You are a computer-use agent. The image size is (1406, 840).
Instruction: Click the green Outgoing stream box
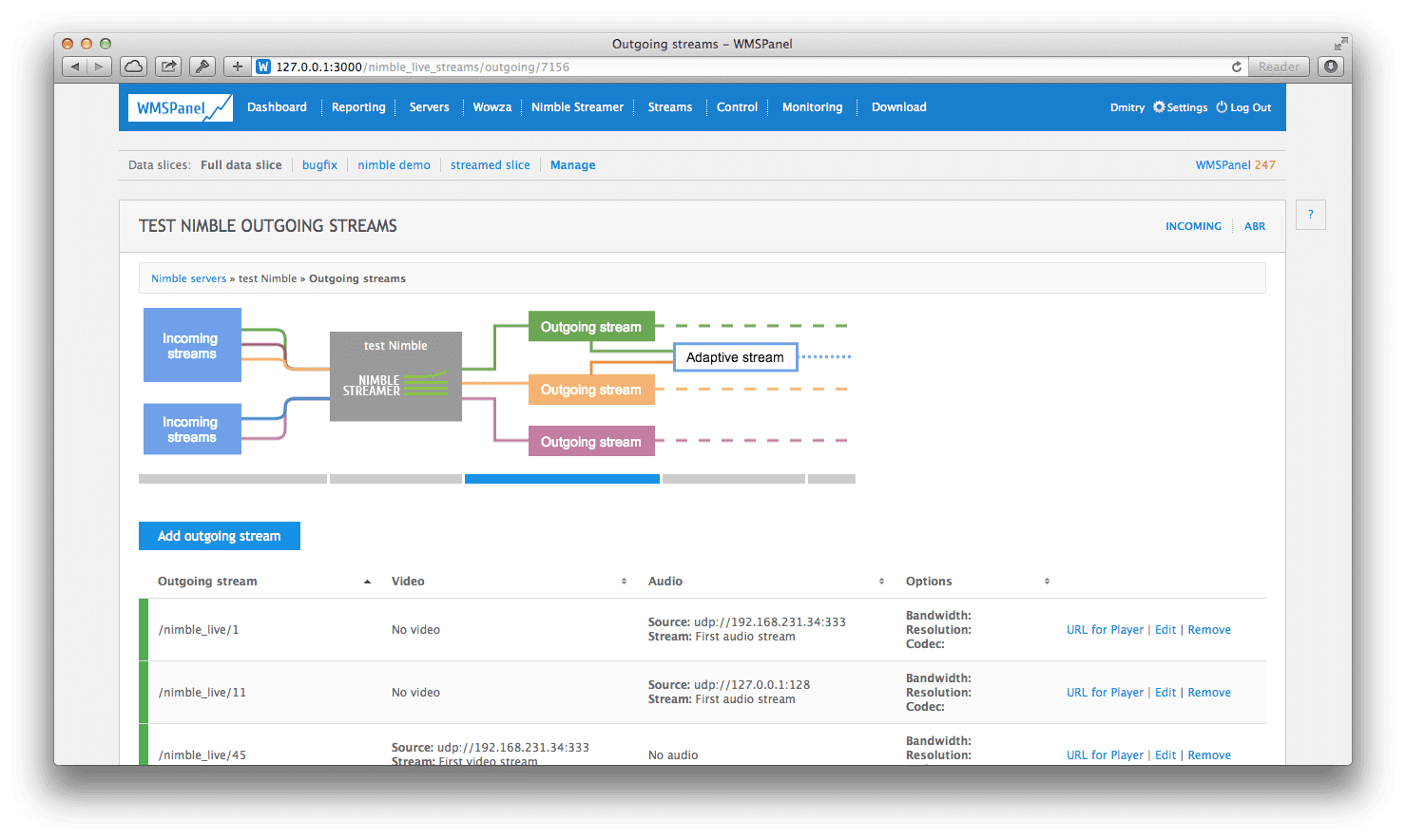[591, 327]
